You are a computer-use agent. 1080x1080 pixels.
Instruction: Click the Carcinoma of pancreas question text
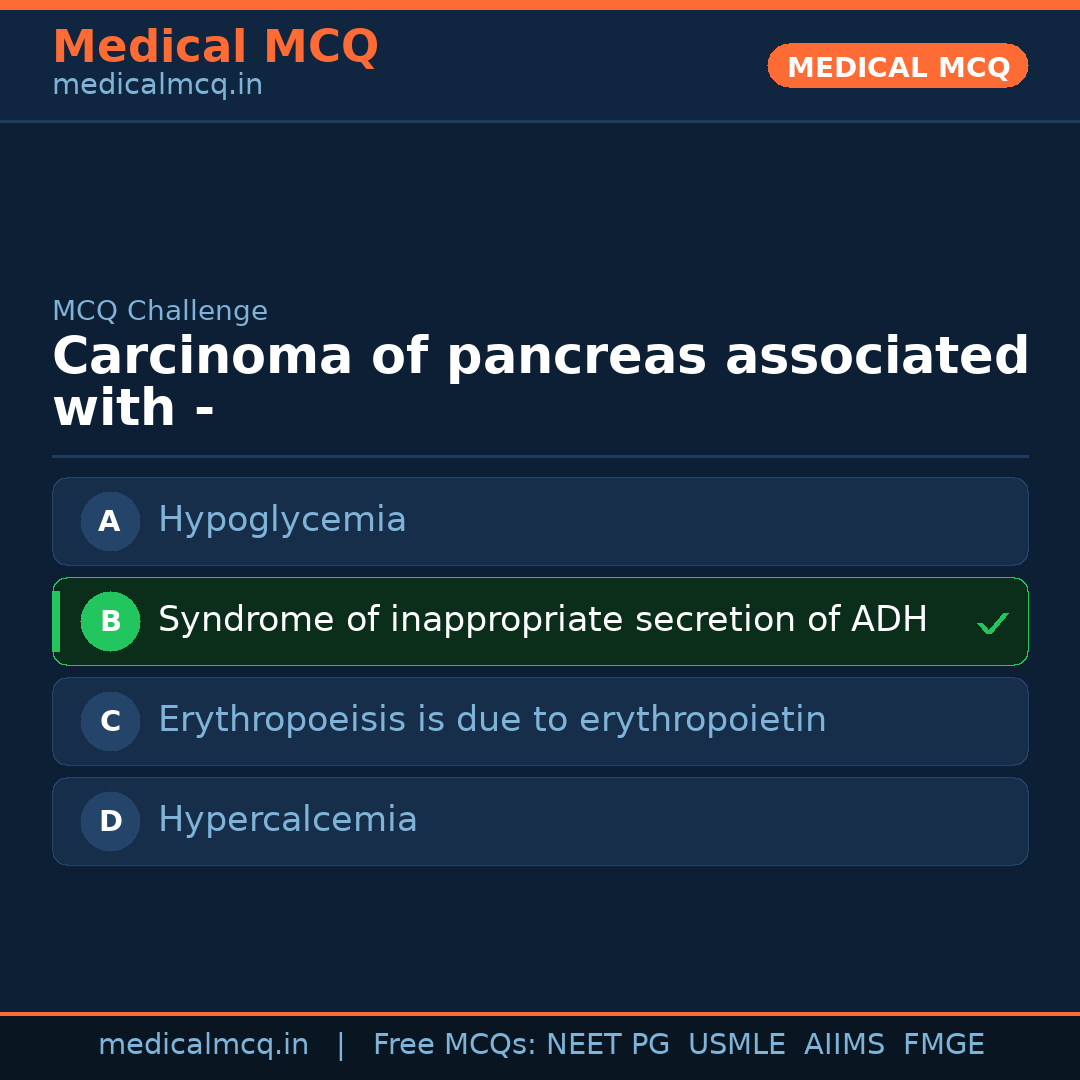[540, 383]
